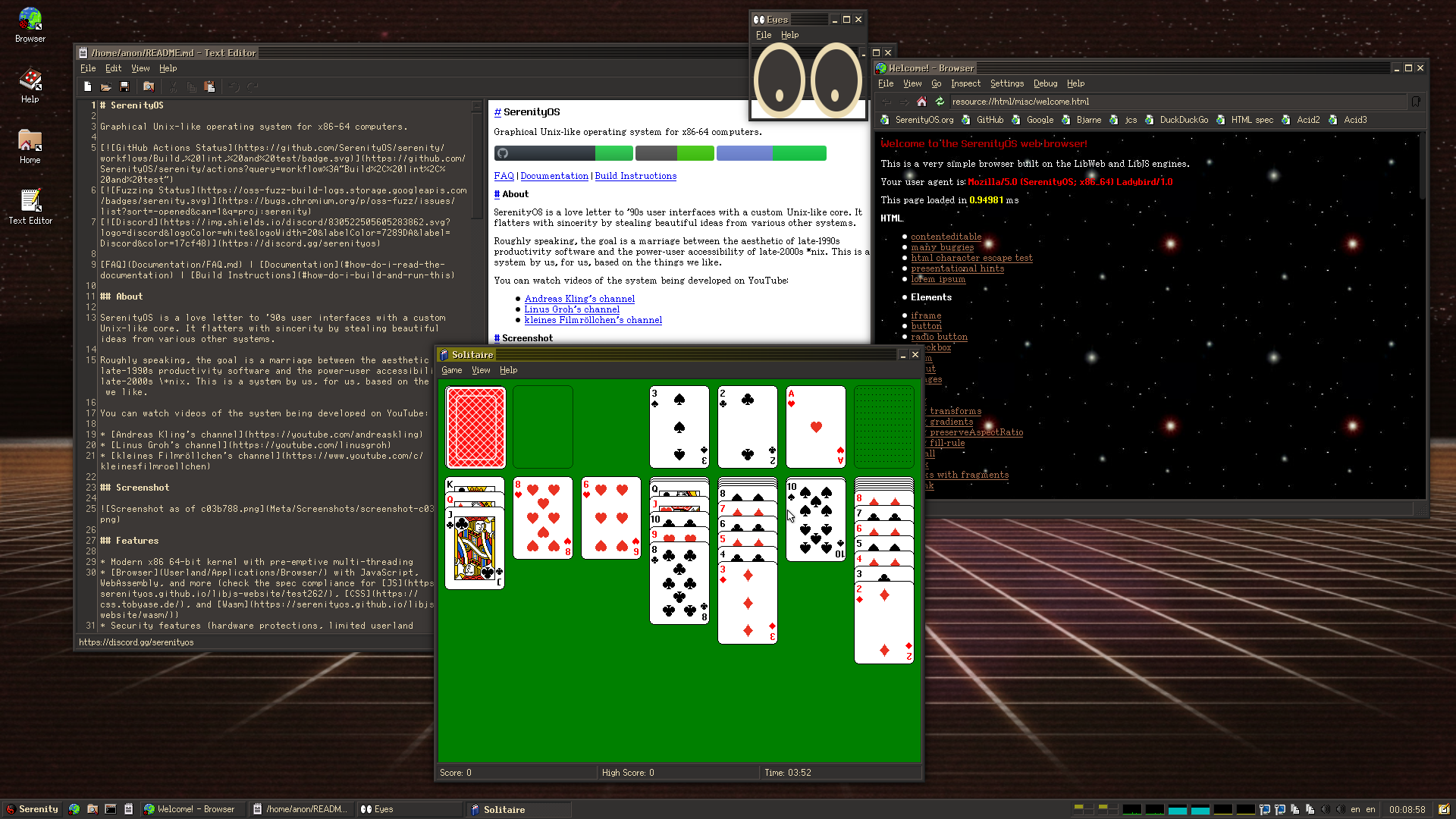Select the 2 of diamonds tableau card
The height and width of the screenshot is (819, 1456).
click(884, 623)
